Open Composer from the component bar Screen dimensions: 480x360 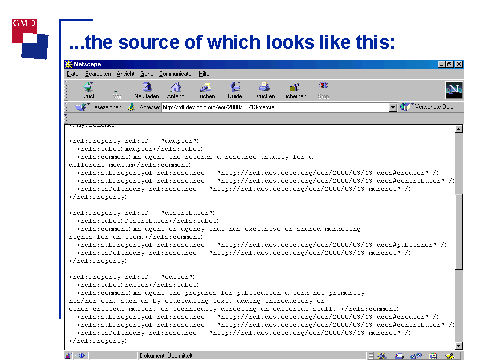[x=450, y=356]
